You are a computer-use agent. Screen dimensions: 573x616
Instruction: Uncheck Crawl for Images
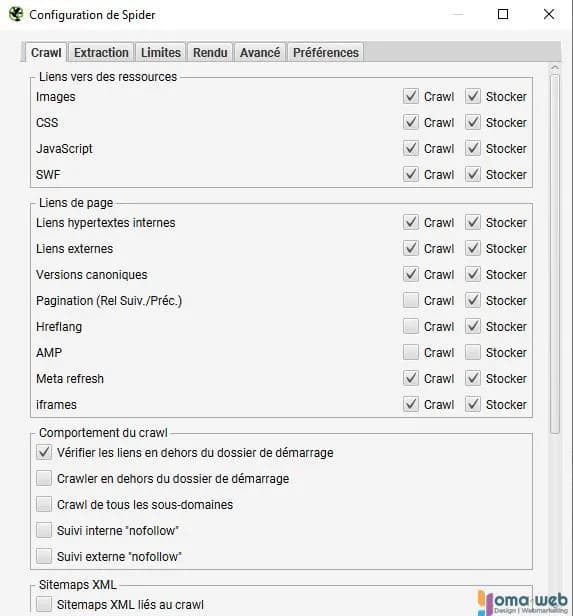click(x=411, y=96)
